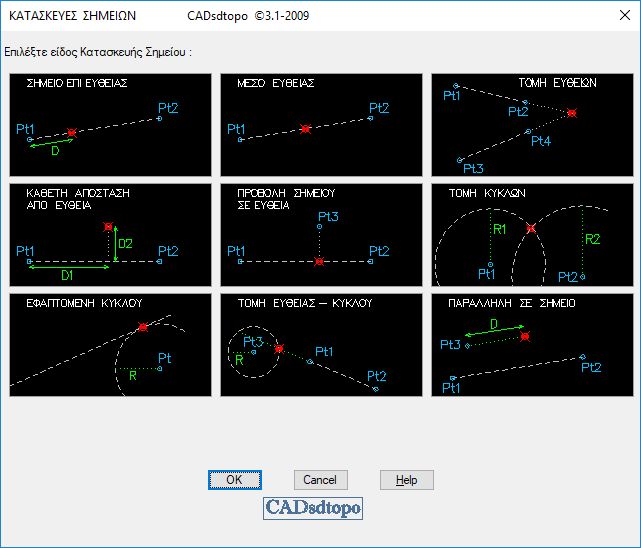Pick the ΤΟΜΗ ΕΥΘΕΙΩΝ line intersection tile
Viewport: 641px width, 548px height.
pyautogui.click(x=532, y=125)
